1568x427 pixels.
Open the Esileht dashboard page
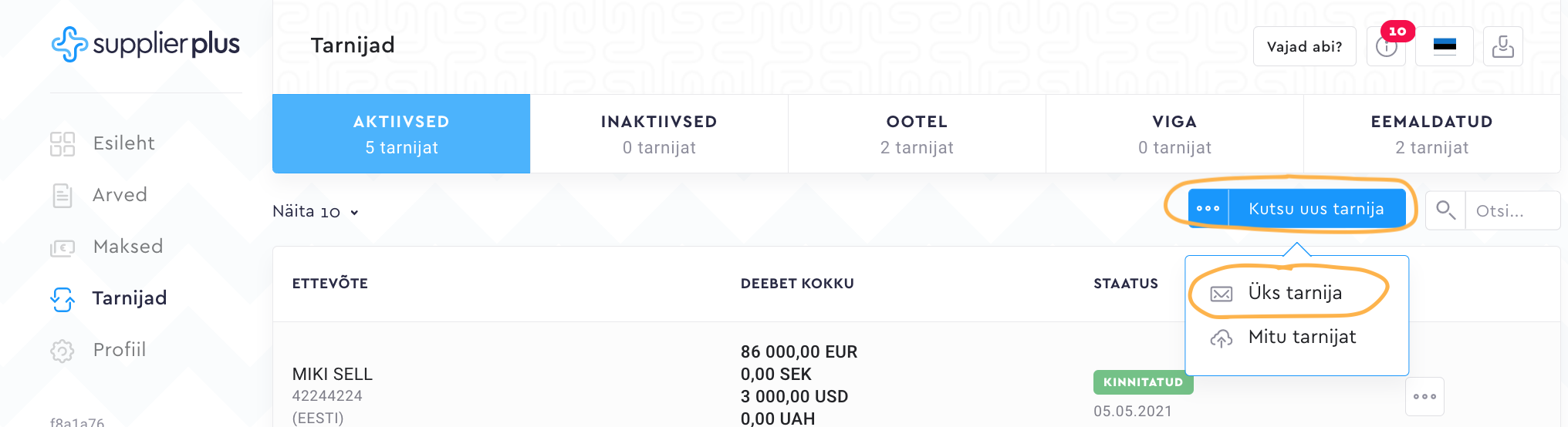tap(123, 143)
